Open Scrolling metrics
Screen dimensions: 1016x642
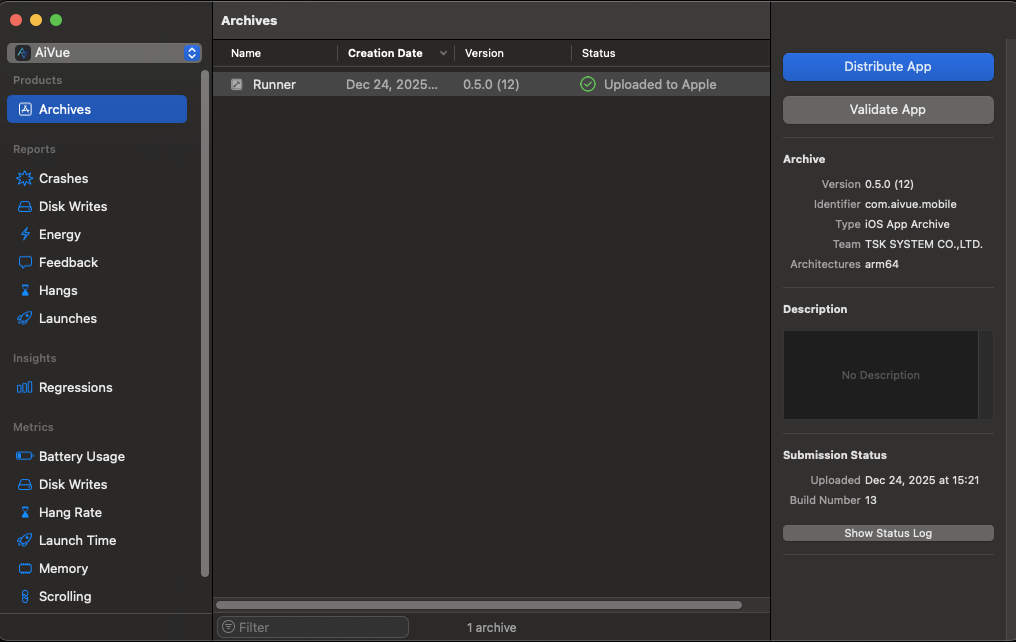pos(65,597)
